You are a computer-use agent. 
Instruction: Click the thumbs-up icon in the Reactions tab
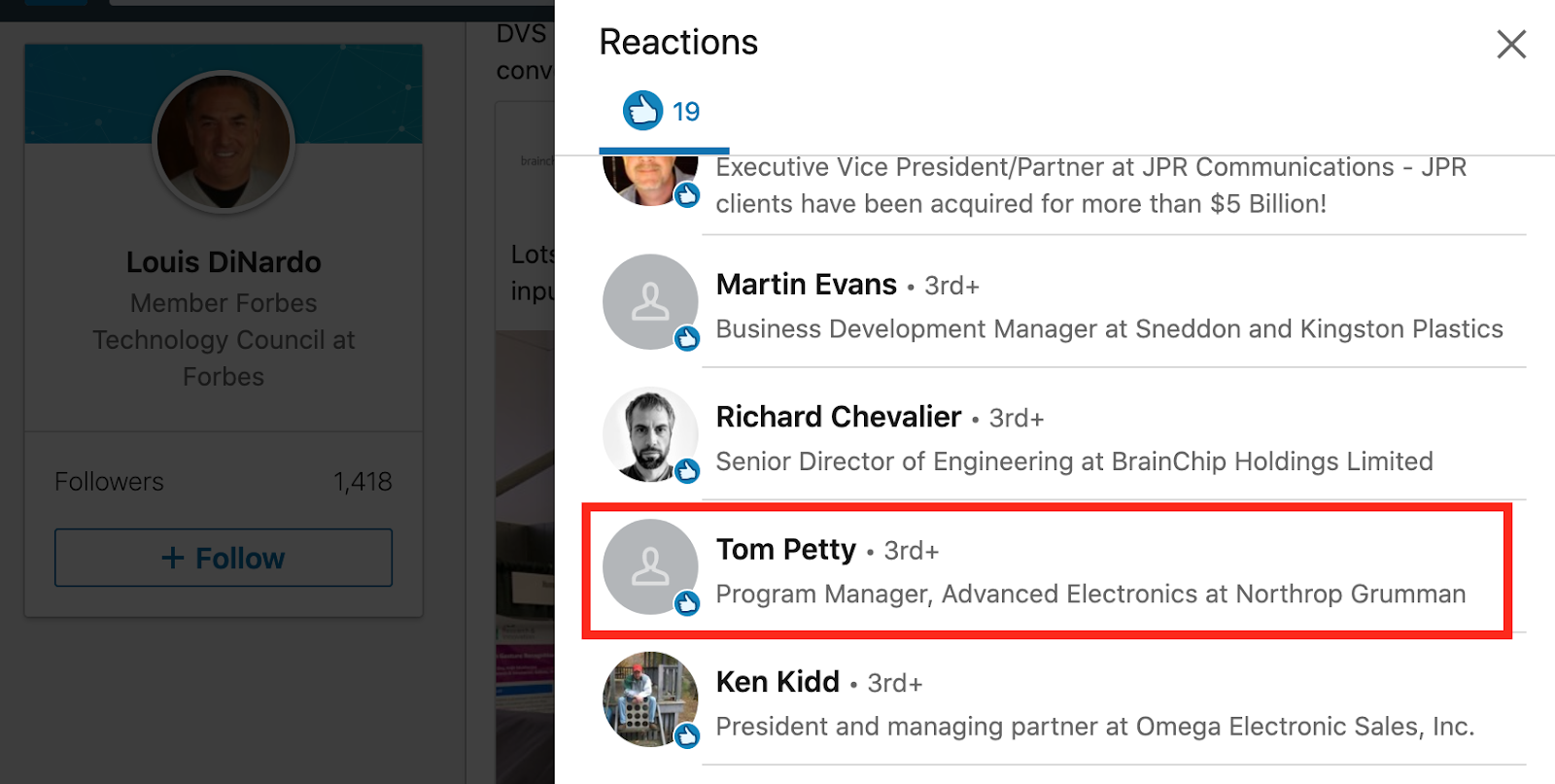(x=642, y=111)
